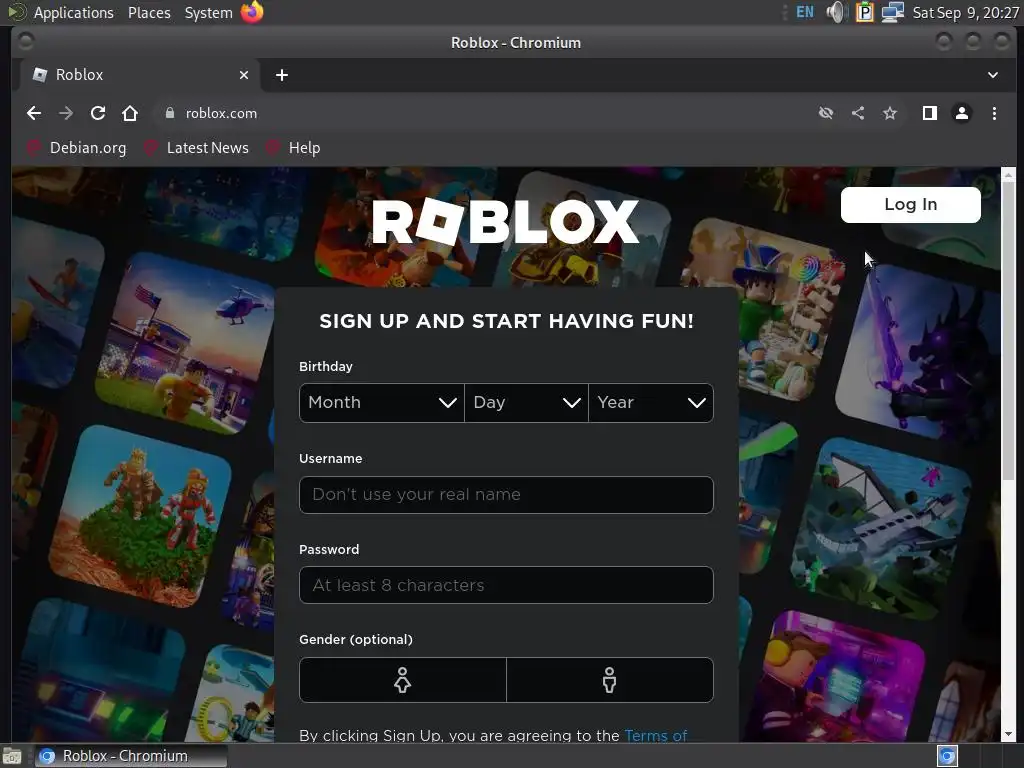
Task: View site info via padlock icon
Action: click(x=170, y=113)
